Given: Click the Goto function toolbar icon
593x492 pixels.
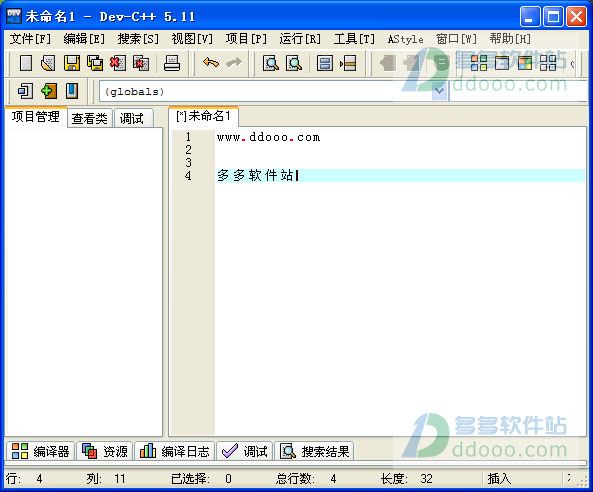Looking at the screenshot, I should tap(325, 63).
